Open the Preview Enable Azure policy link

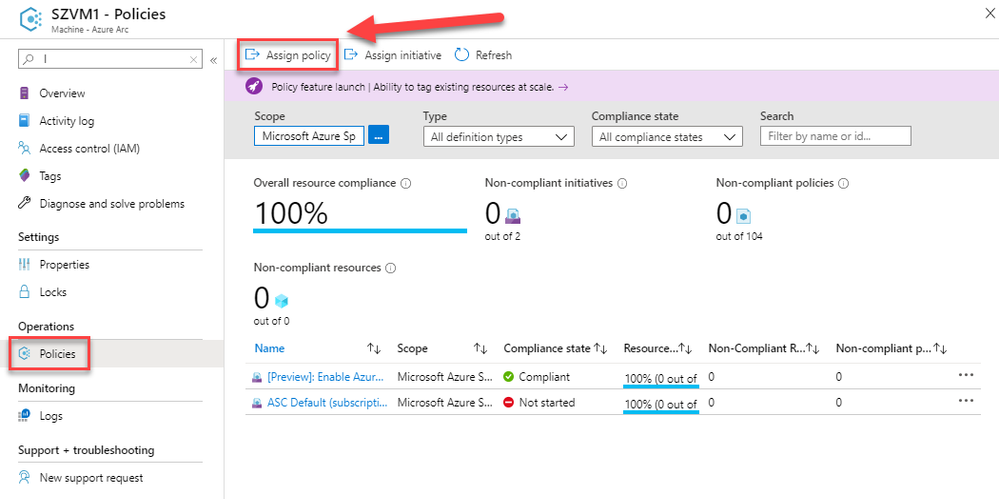(x=326, y=377)
